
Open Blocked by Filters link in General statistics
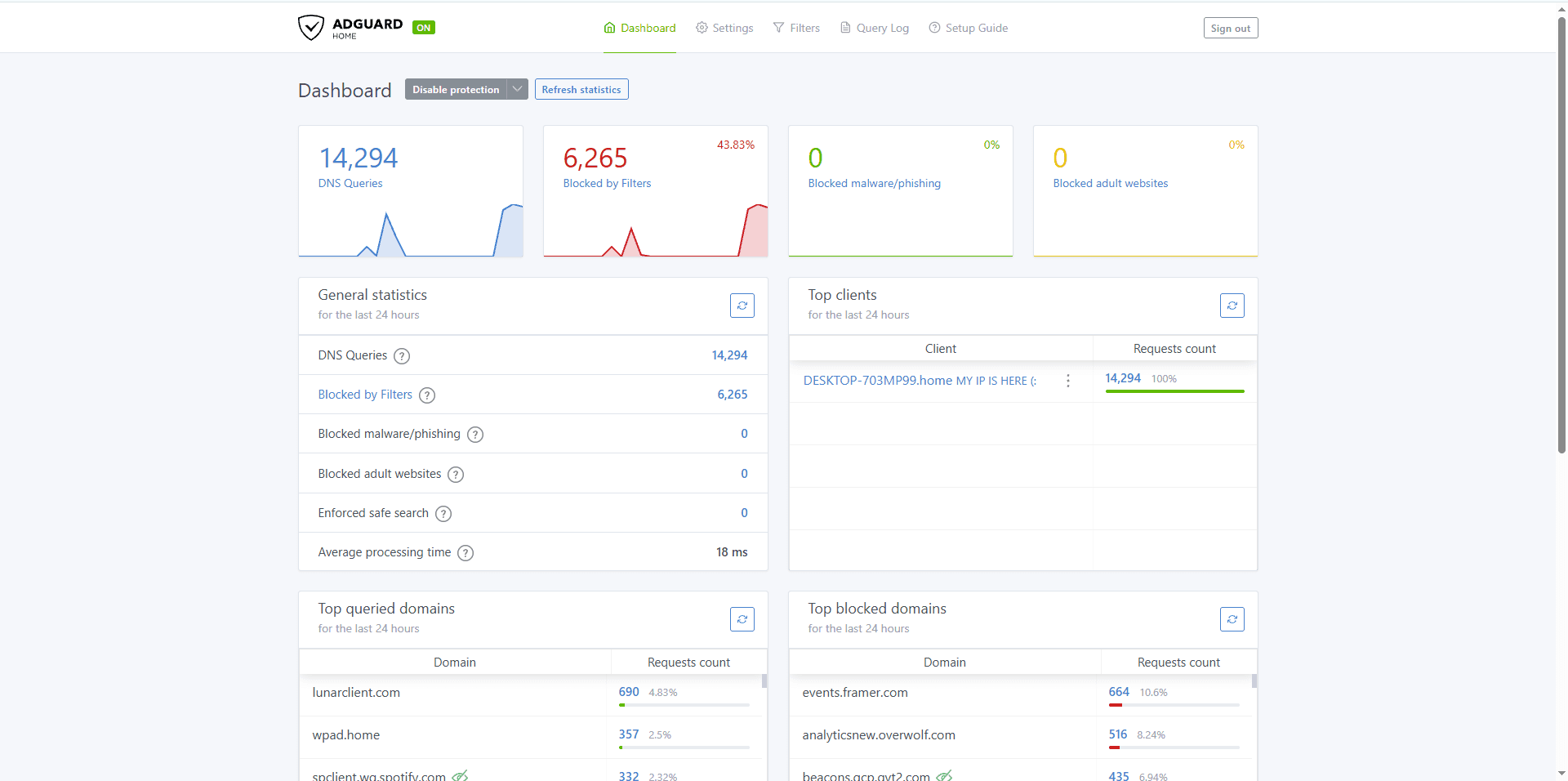(x=365, y=395)
